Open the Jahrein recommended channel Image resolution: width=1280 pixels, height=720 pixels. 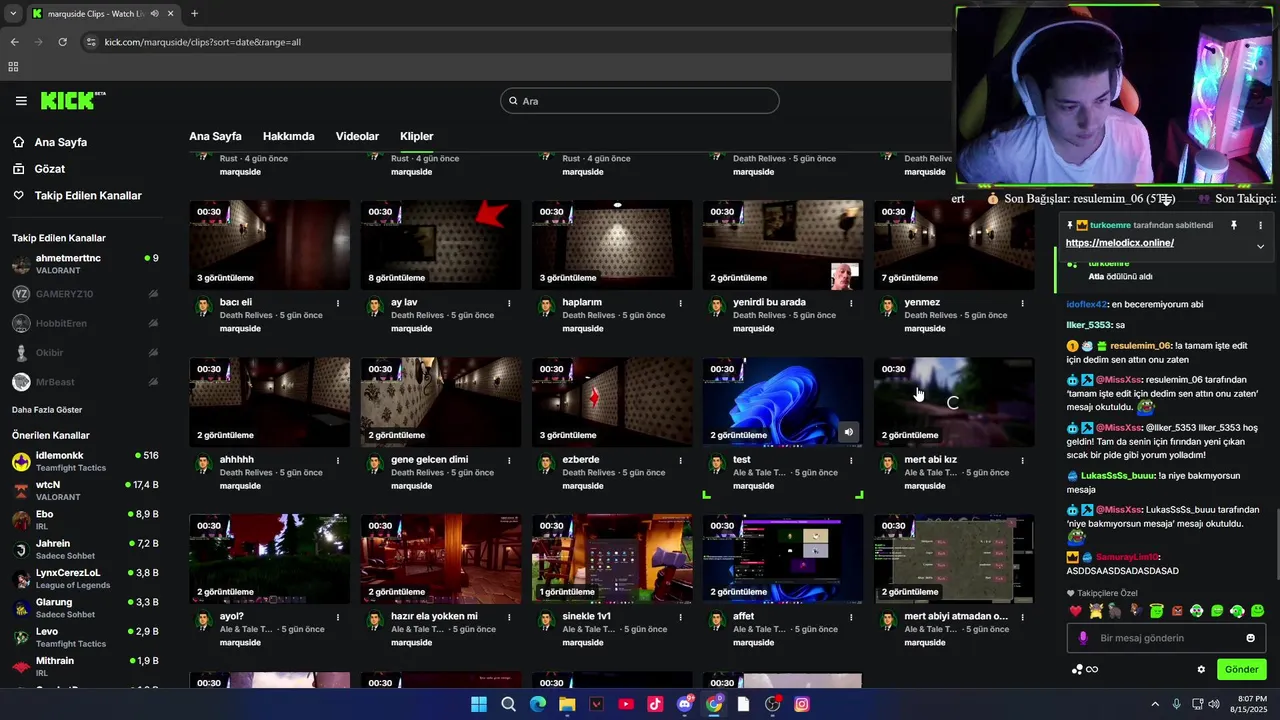(85, 549)
